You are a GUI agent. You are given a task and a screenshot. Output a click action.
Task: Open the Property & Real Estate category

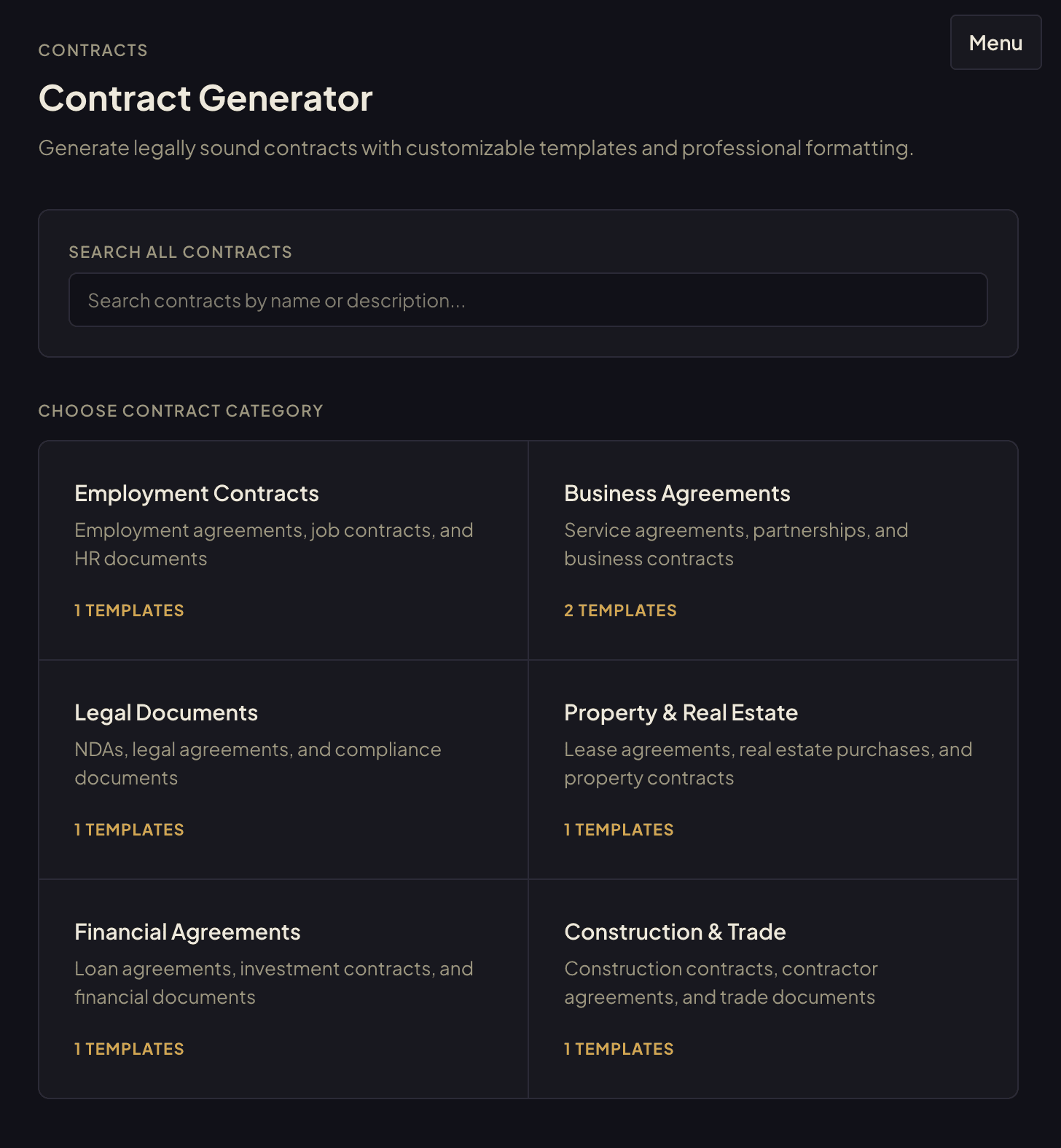pos(772,769)
